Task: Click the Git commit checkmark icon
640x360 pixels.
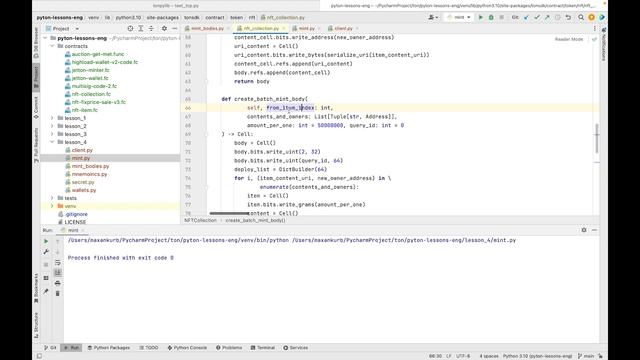Action: point(537,18)
